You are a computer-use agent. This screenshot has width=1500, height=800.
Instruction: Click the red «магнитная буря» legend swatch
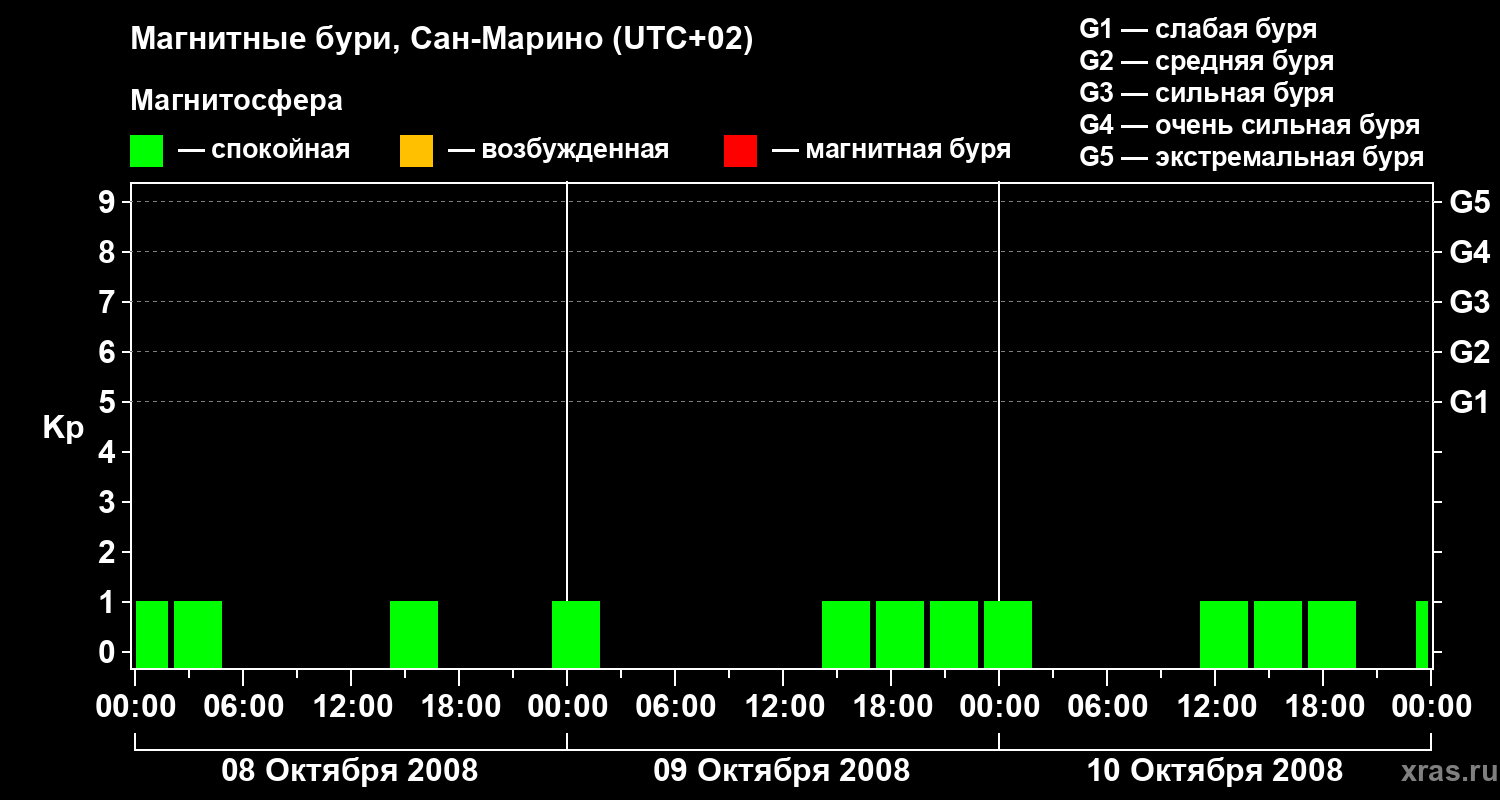[x=740, y=151]
